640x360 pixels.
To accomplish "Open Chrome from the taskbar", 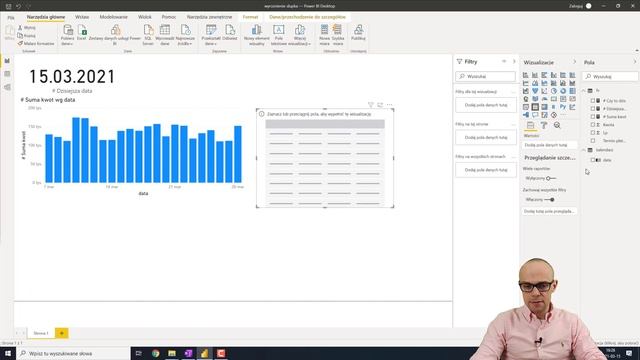I will pos(156,353).
